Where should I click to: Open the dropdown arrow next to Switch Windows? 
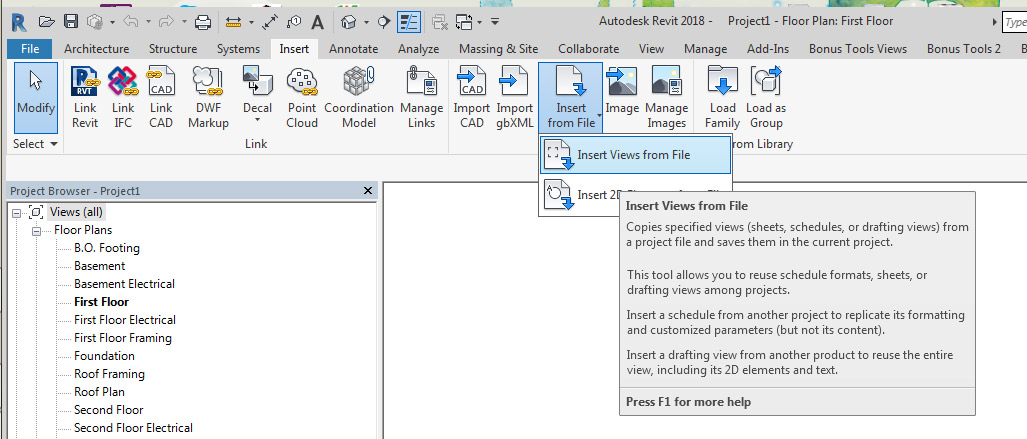(x=480, y=22)
